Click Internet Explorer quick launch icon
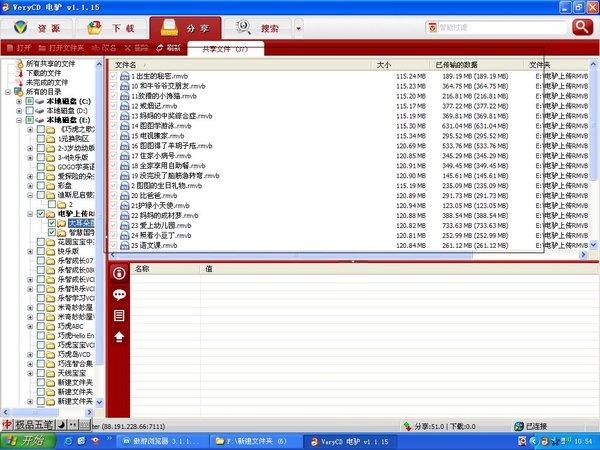600x450 pixels. click(x=68, y=441)
